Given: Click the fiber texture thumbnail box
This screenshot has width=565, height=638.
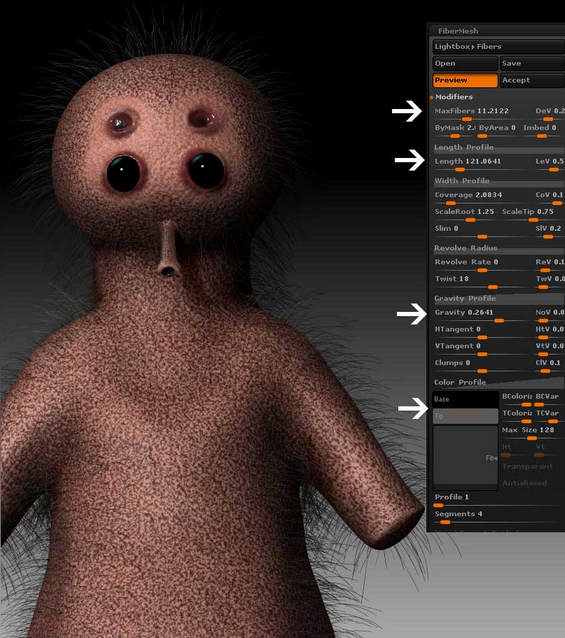Looking at the screenshot, I should pyautogui.click(x=466, y=457).
